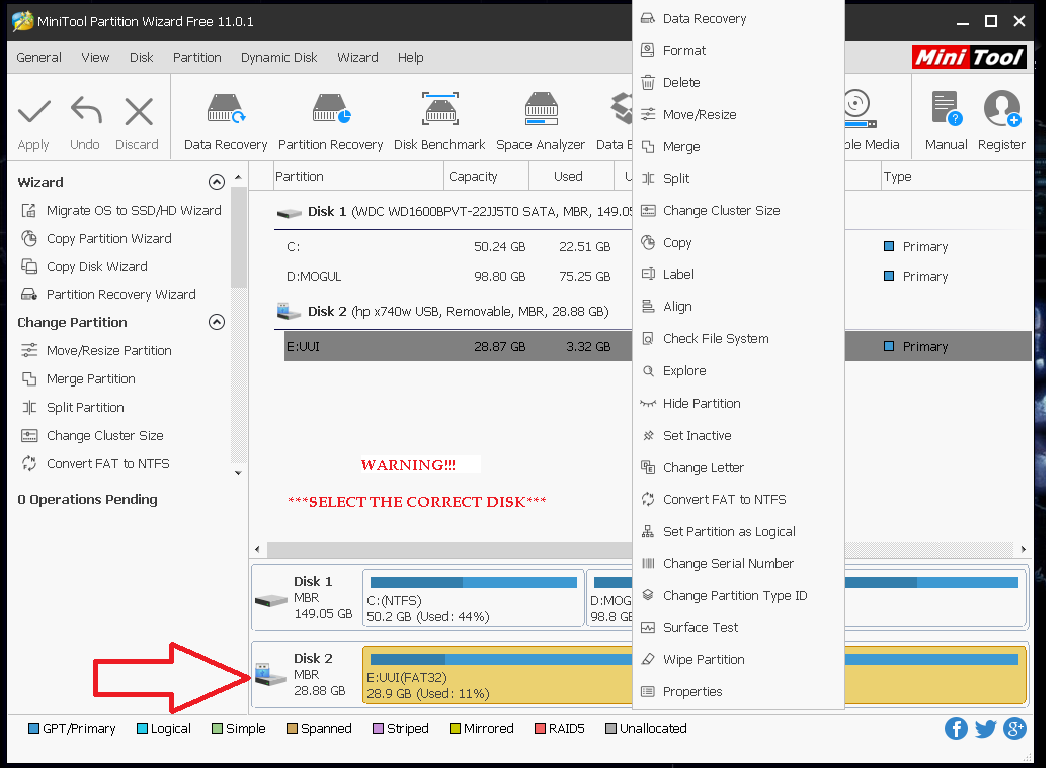Select Change Letter menu entry

point(738,468)
